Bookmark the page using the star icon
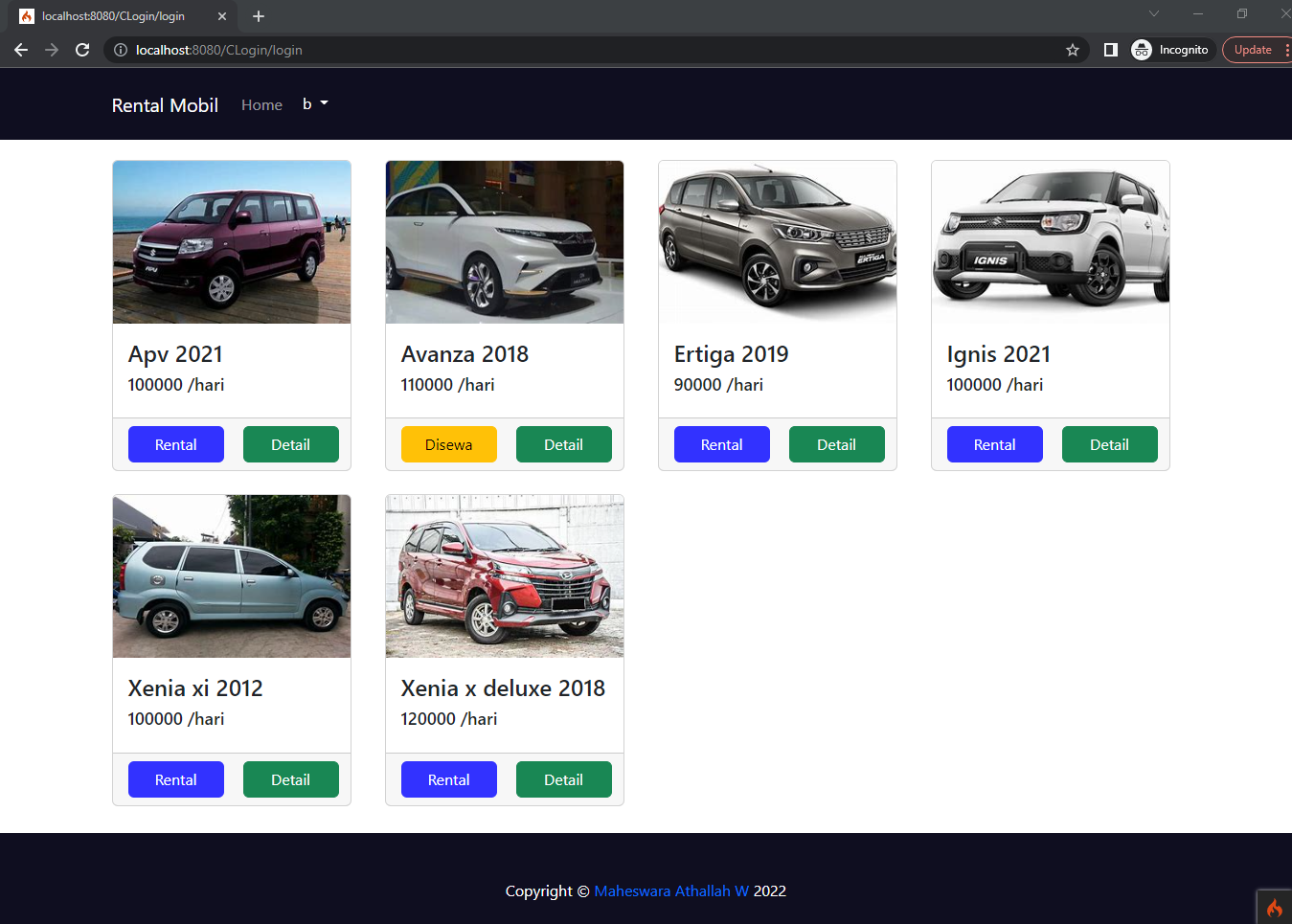This screenshot has height=924, width=1292. (1072, 50)
